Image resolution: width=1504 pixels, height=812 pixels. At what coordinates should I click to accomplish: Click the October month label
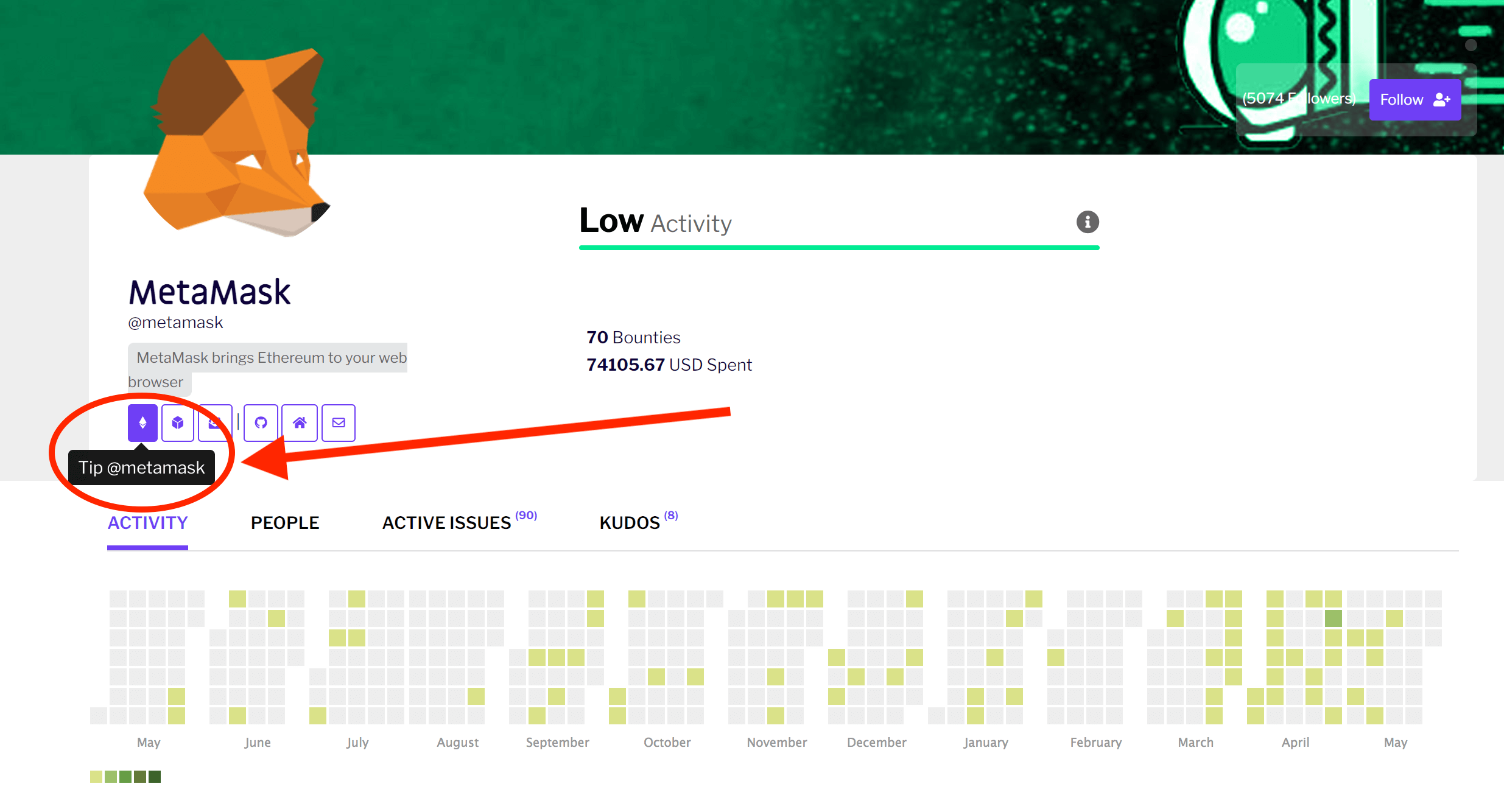click(667, 743)
